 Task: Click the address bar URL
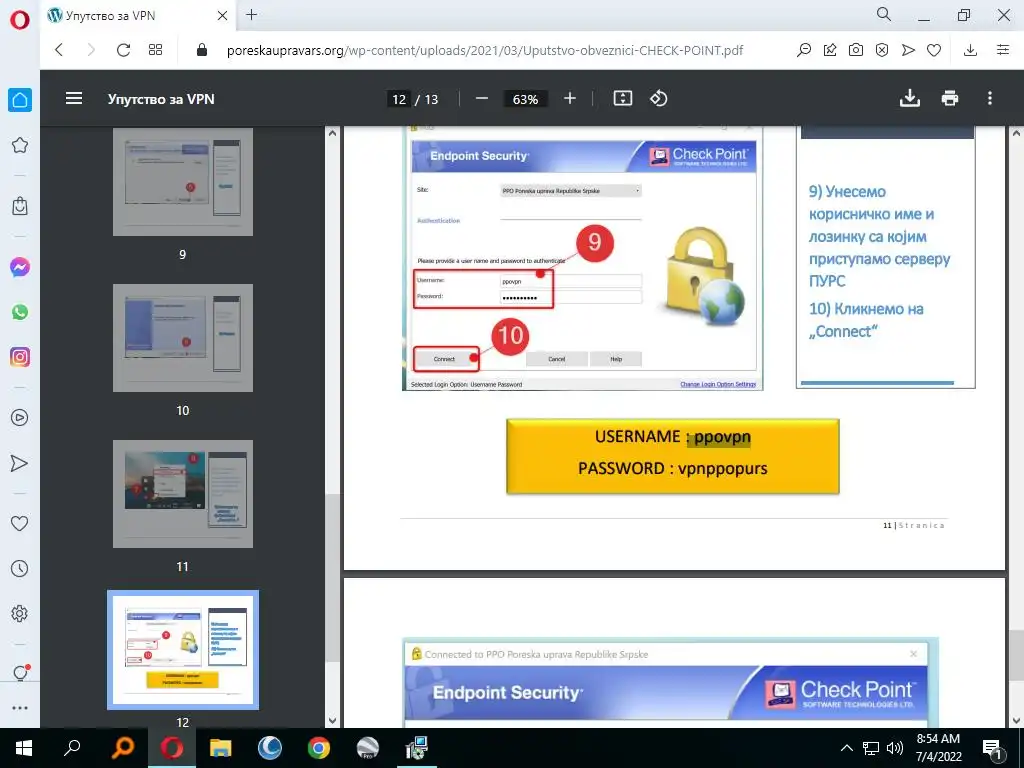(485, 50)
